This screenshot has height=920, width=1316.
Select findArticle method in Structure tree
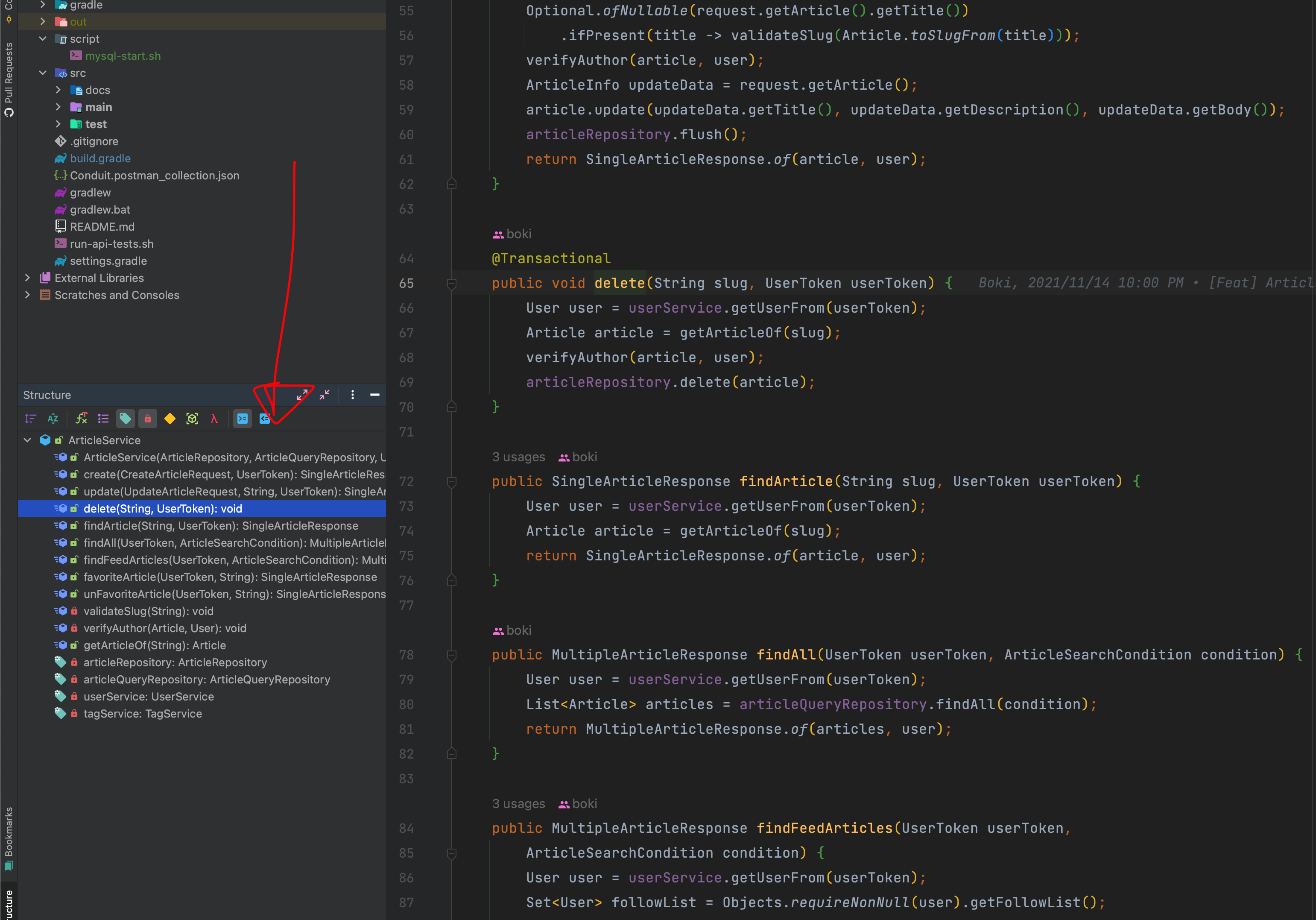click(221, 526)
